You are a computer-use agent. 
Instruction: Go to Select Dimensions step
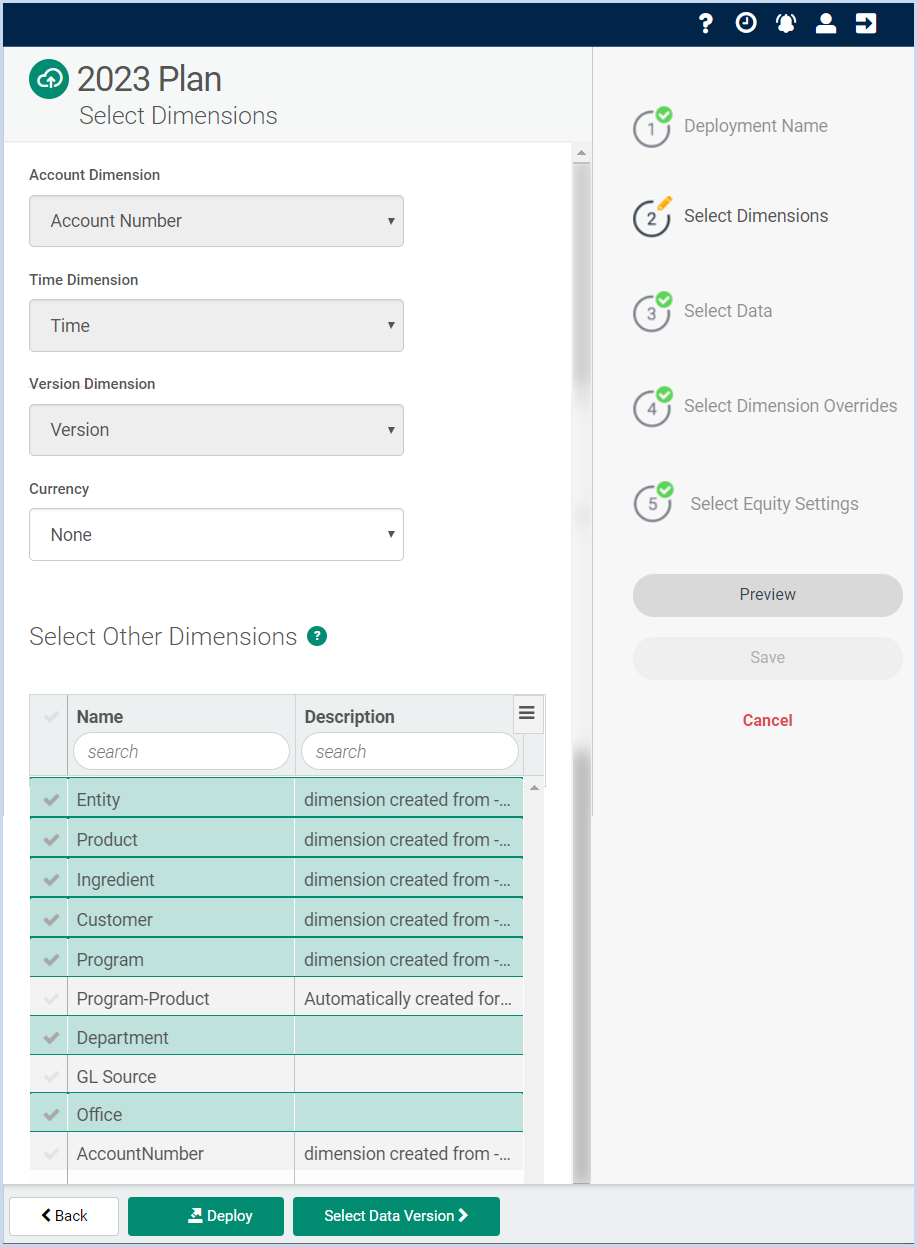(756, 216)
